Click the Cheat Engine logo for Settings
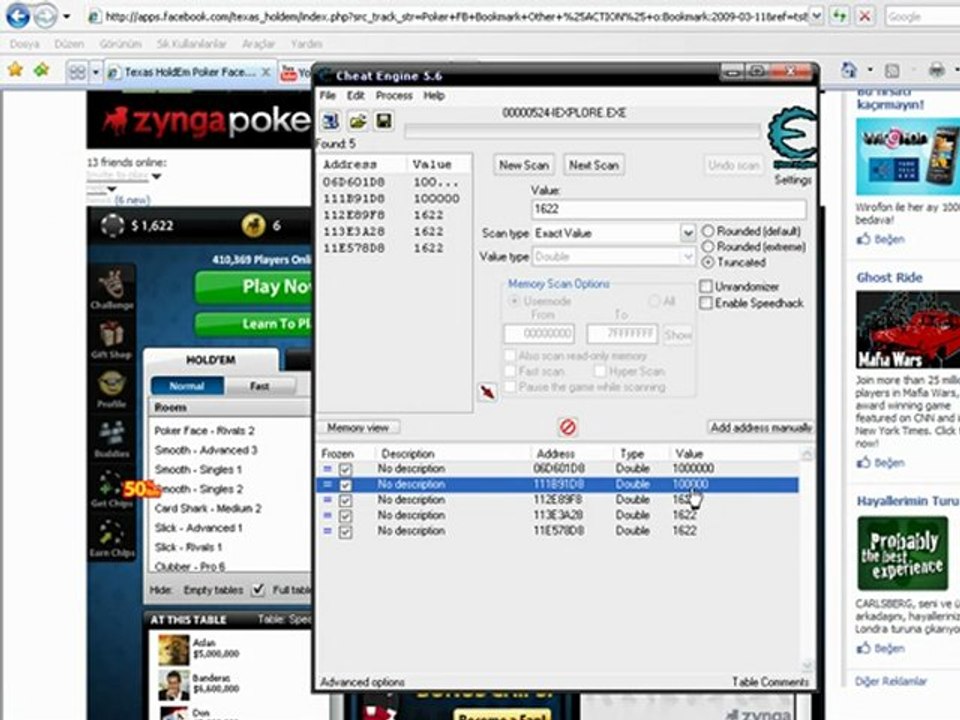 click(793, 138)
